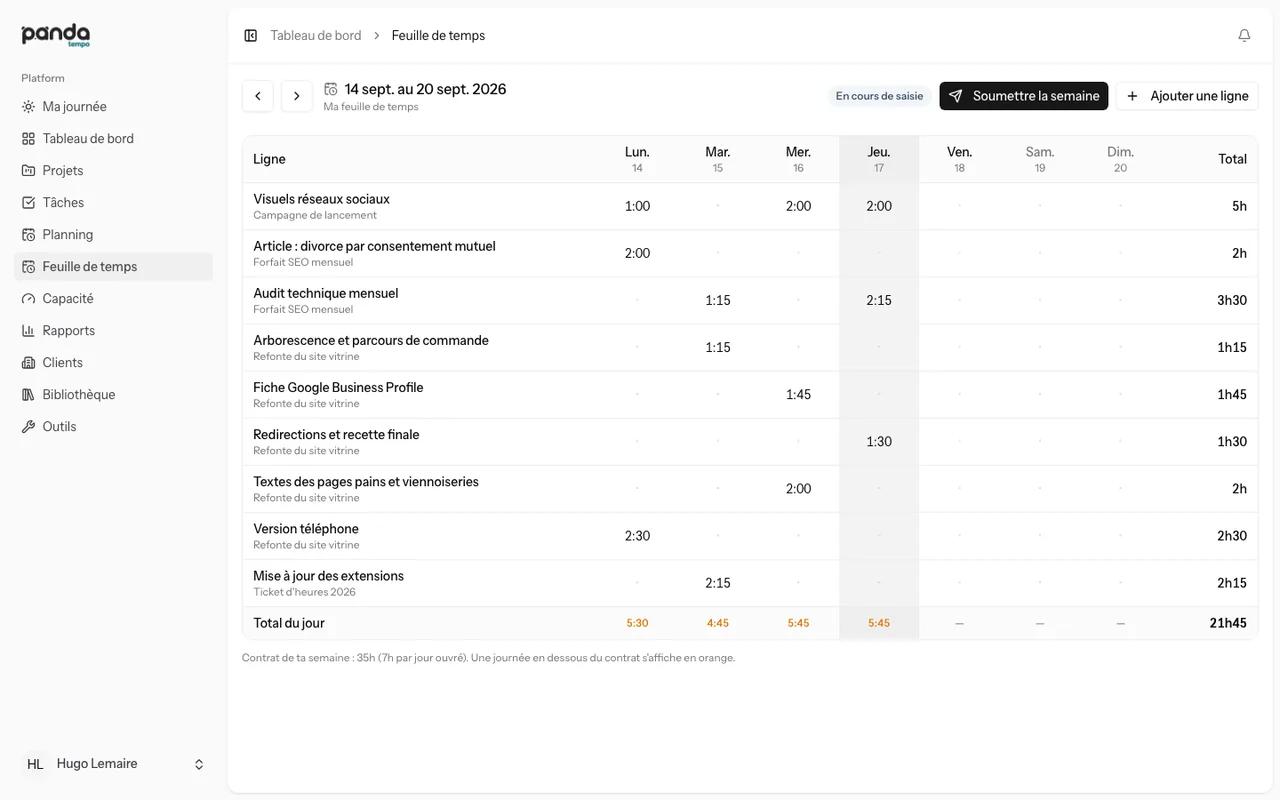Open Hugo Lemaire account switcher
The height and width of the screenshot is (800, 1280).
tap(113, 764)
